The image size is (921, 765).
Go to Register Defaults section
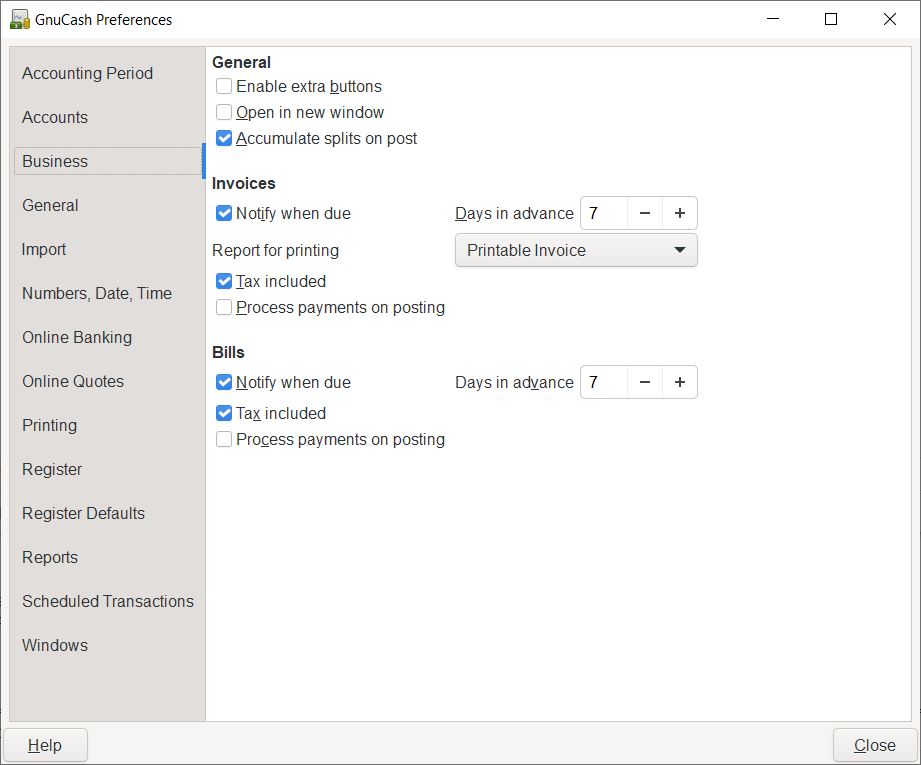(x=83, y=513)
